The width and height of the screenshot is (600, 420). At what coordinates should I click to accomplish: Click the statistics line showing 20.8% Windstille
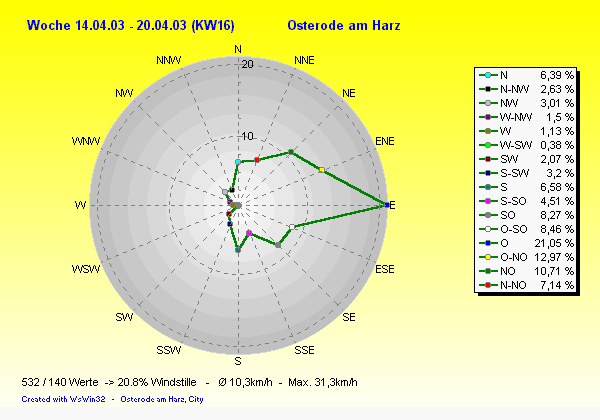[x=189, y=383]
